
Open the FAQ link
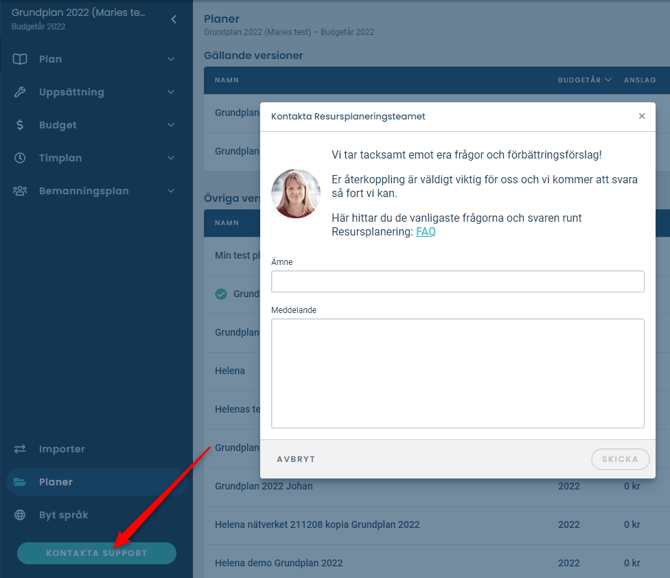coord(426,232)
